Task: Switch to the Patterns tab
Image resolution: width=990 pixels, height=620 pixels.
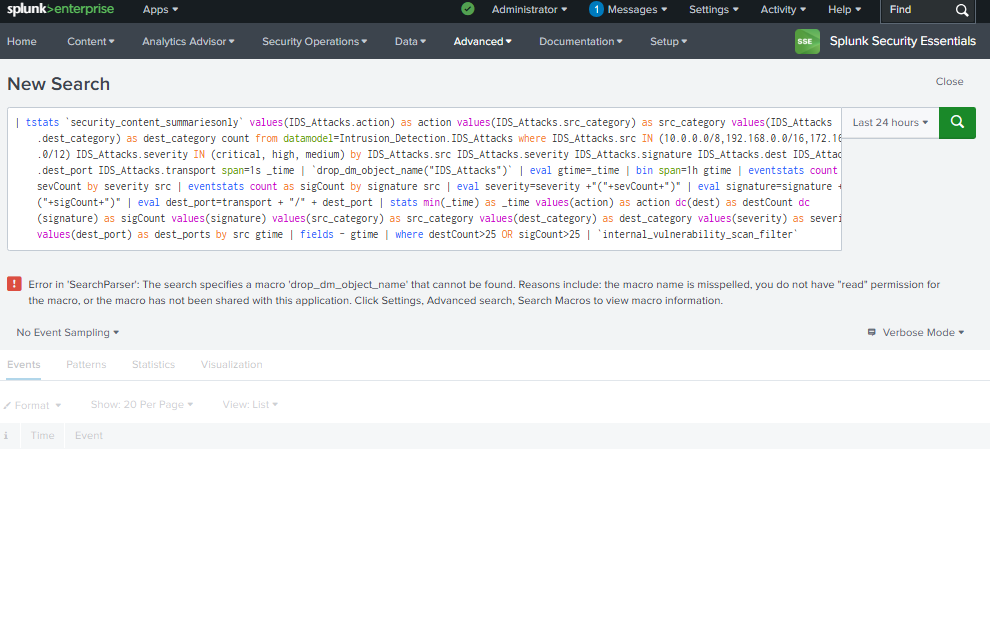Action: [x=86, y=364]
